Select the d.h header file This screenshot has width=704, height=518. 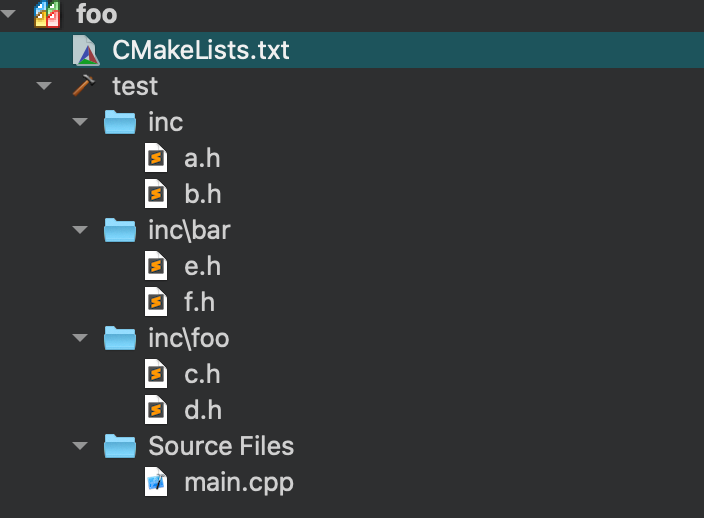pos(202,410)
